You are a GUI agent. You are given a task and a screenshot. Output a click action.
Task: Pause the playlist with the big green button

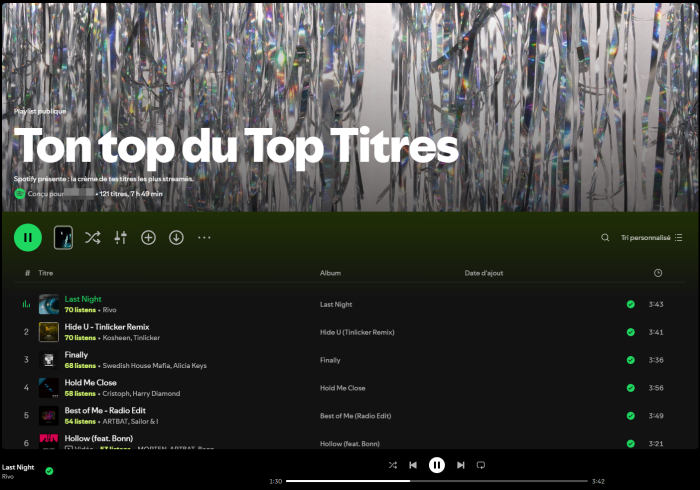[28, 237]
